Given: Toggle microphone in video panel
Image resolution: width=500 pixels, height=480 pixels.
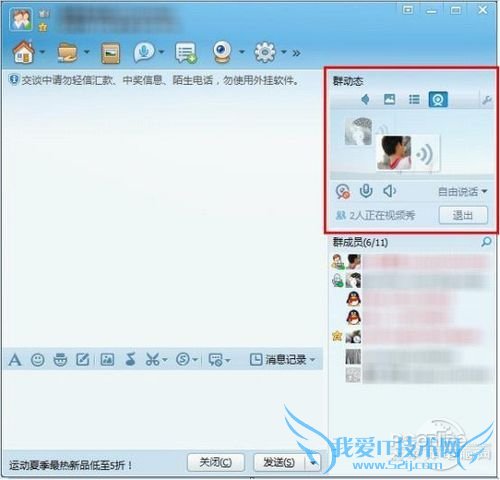Looking at the screenshot, I should click(x=366, y=191).
